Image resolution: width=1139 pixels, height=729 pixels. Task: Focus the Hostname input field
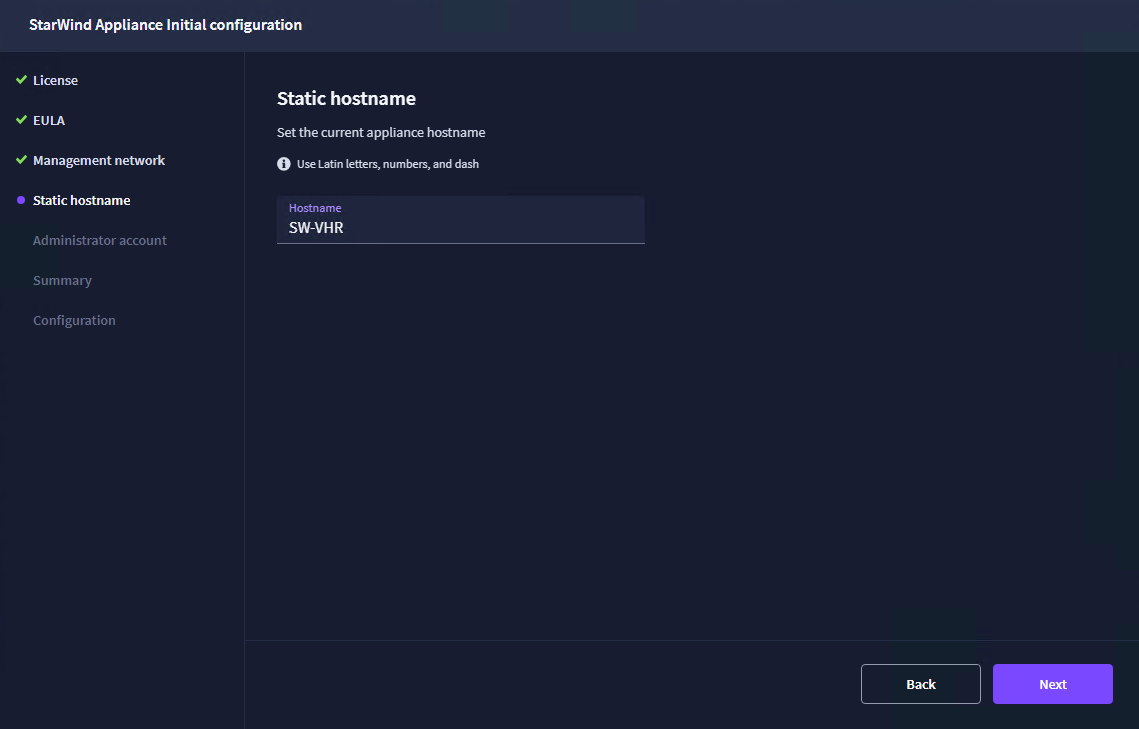click(461, 220)
